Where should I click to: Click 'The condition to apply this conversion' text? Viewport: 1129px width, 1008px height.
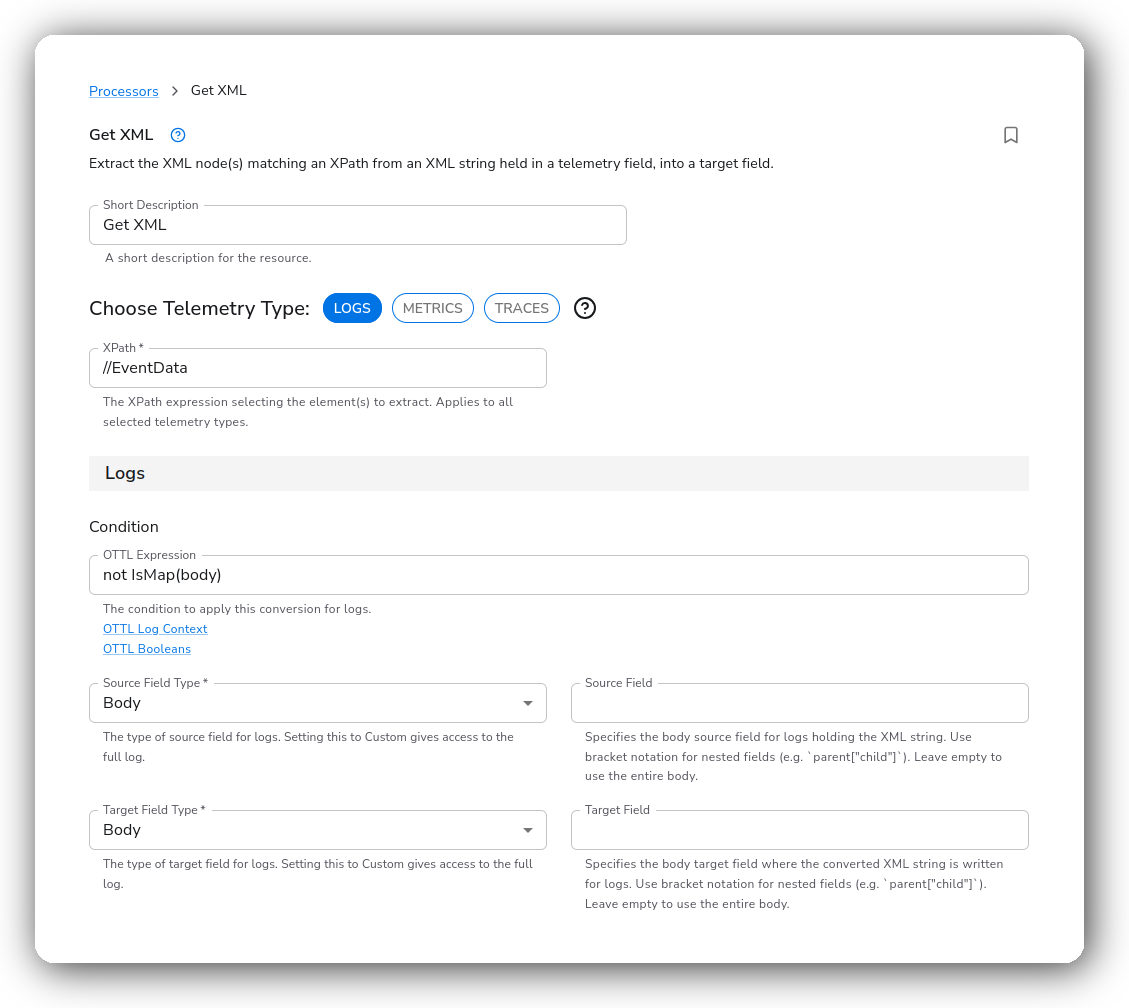(x=238, y=608)
